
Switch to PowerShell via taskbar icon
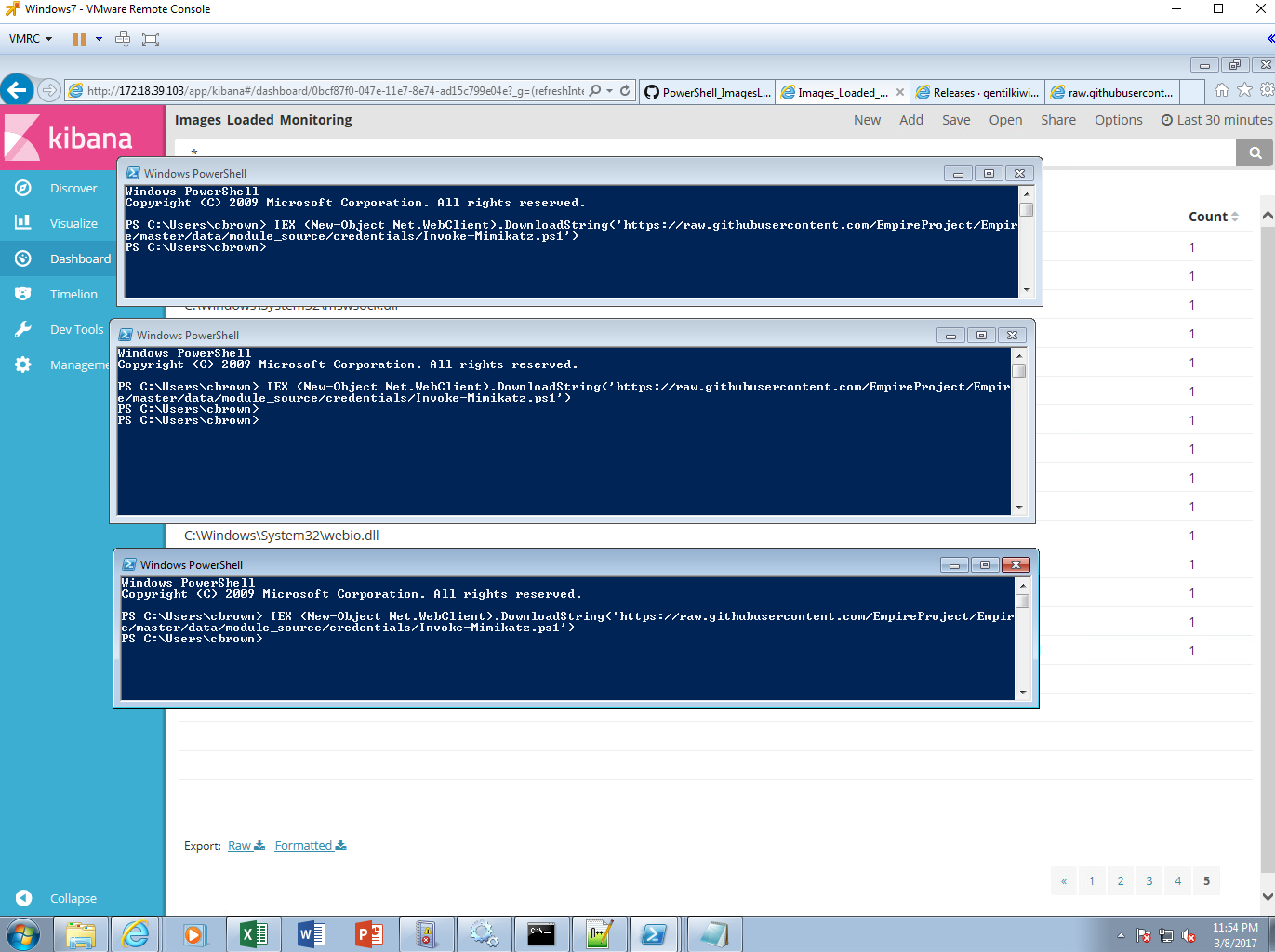[655, 934]
